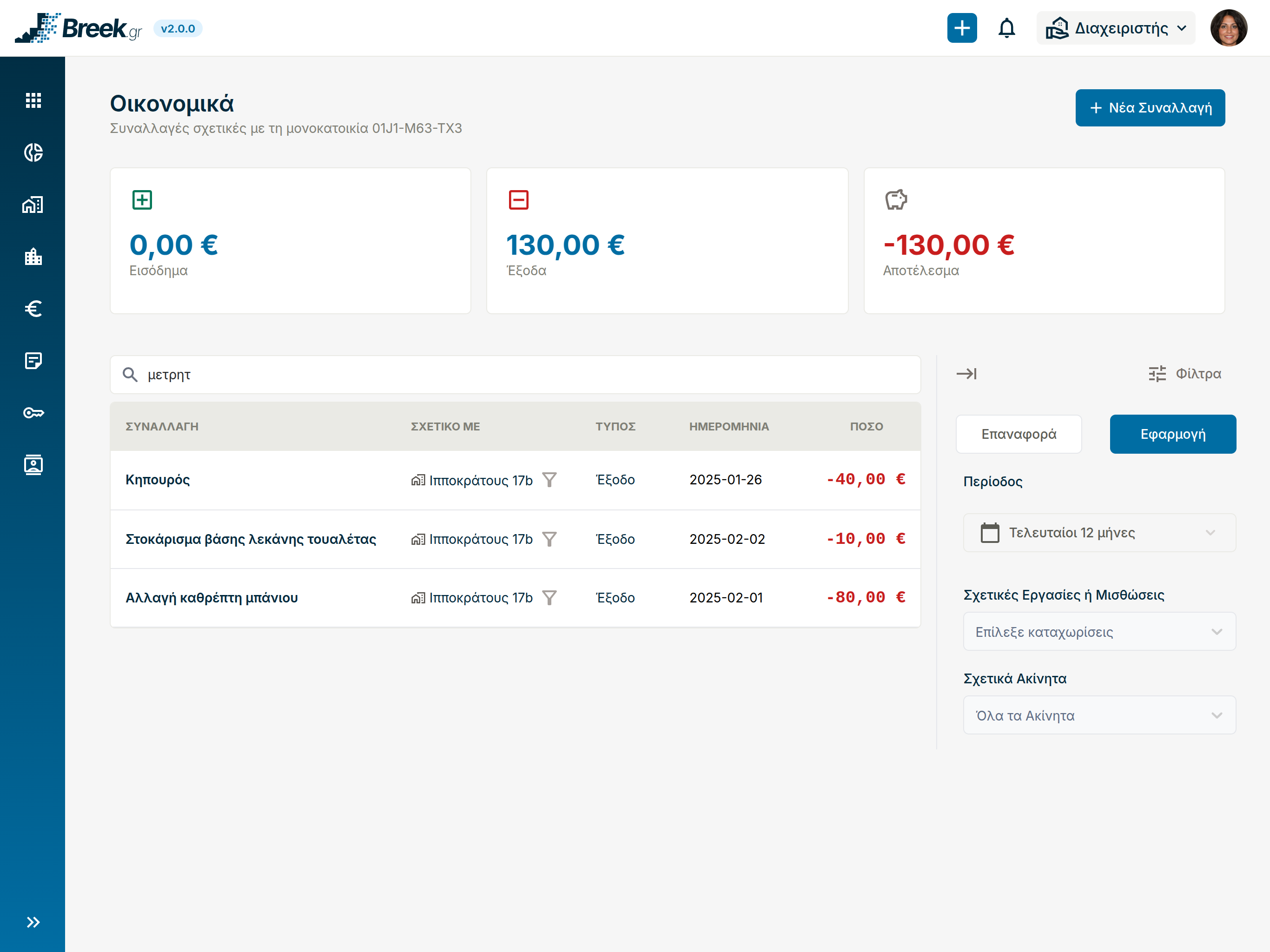This screenshot has height=952, width=1270.
Task: Click Ιπποκράτους 17b in Στοκάρισμα row
Action: [481, 539]
